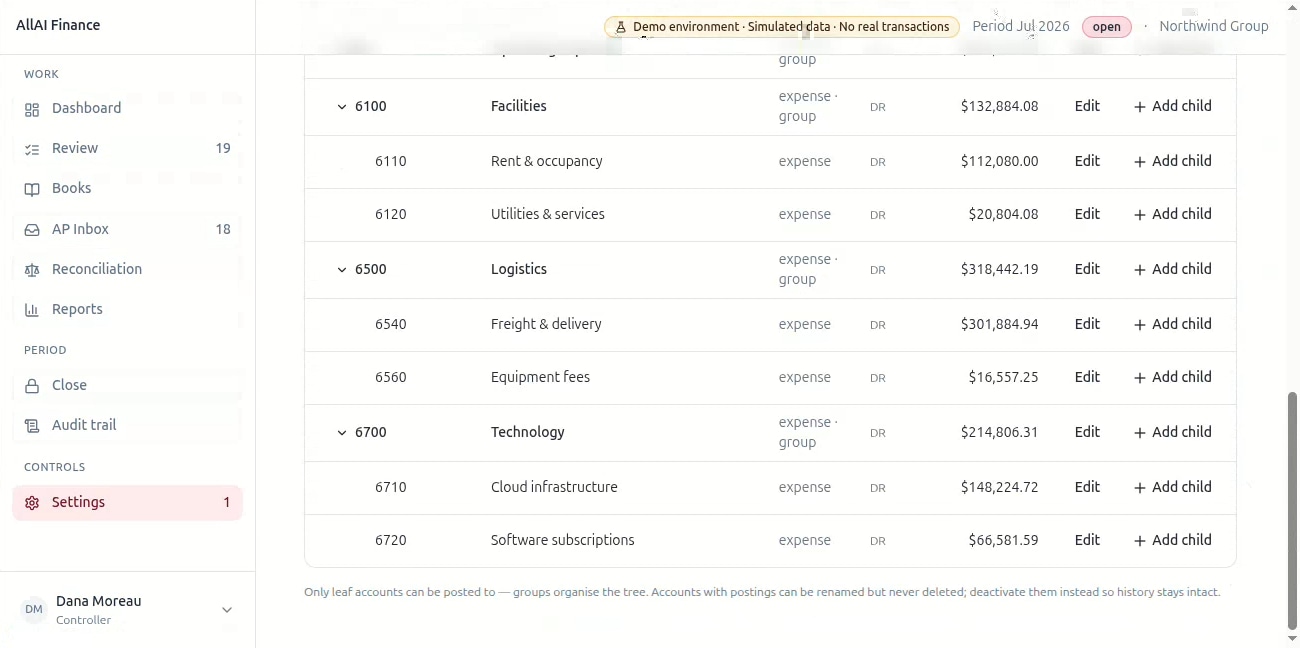This screenshot has height=648, width=1300.
Task: Click the Review checklist icon
Action: click(x=32, y=149)
